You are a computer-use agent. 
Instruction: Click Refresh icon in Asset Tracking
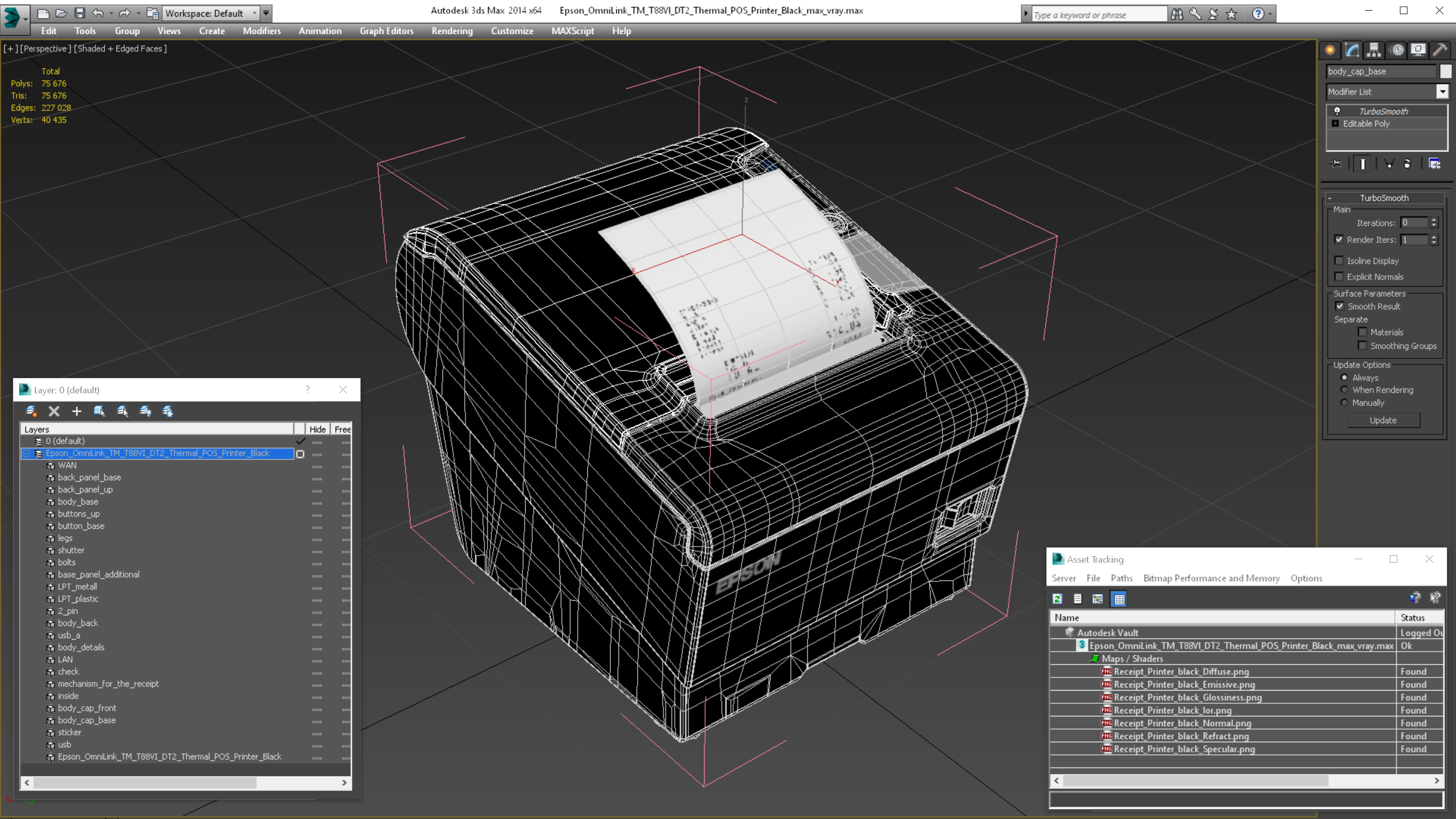1058,599
